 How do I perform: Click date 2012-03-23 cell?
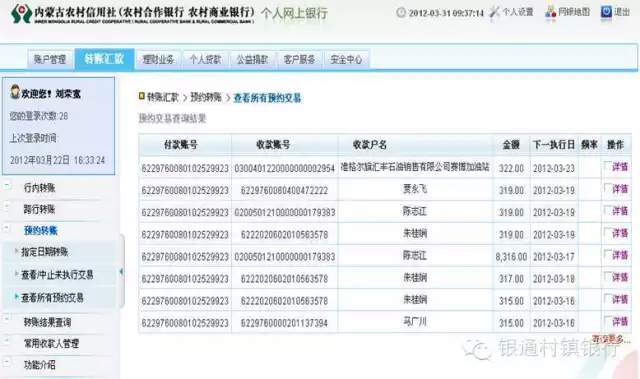553,168
